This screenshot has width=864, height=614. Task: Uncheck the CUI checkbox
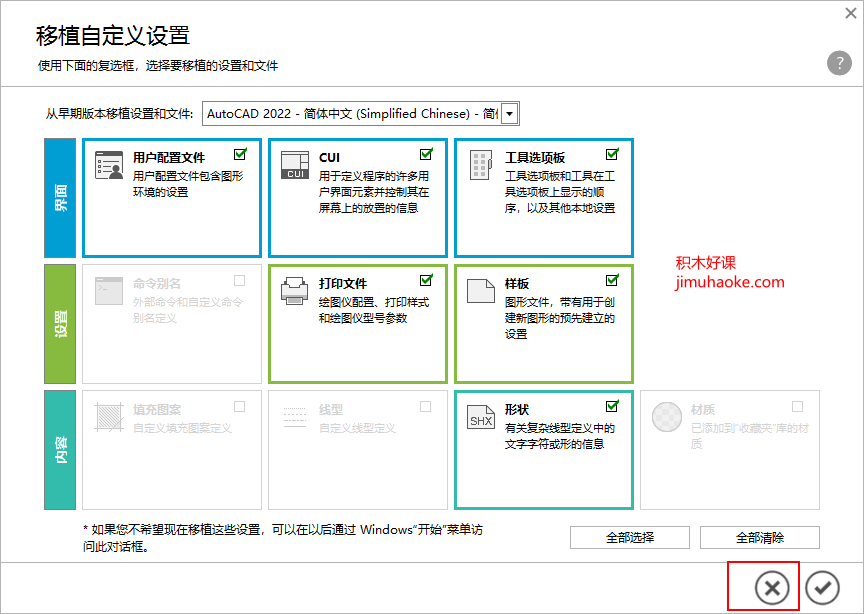click(x=426, y=154)
